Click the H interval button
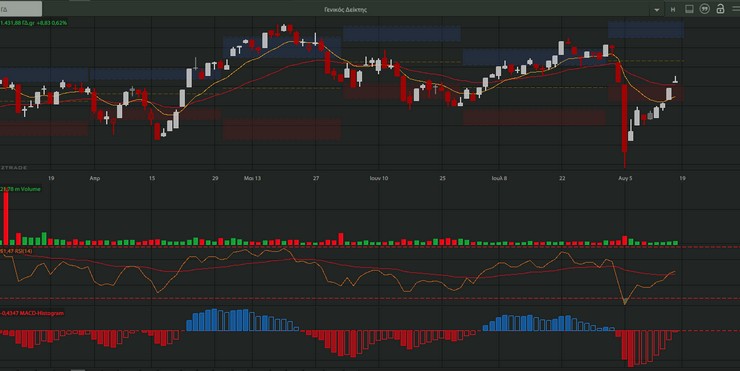The height and width of the screenshot is (371, 740). pyautogui.click(x=673, y=9)
